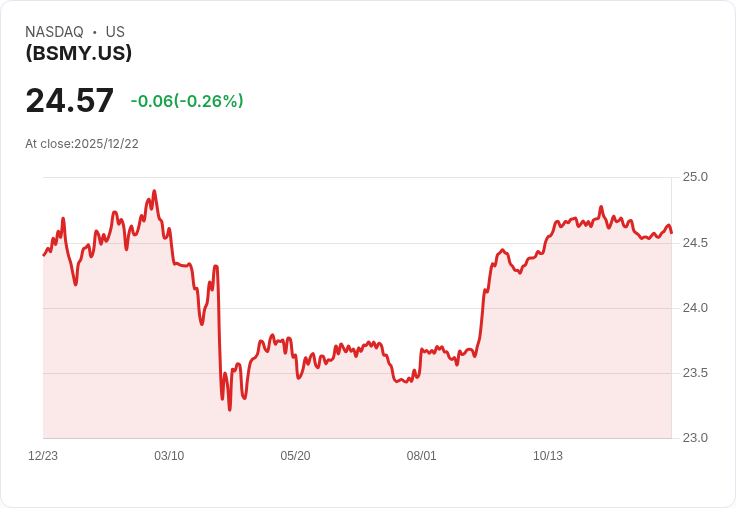
Task: Select the 03/10 date marker
Action: pos(169,456)
